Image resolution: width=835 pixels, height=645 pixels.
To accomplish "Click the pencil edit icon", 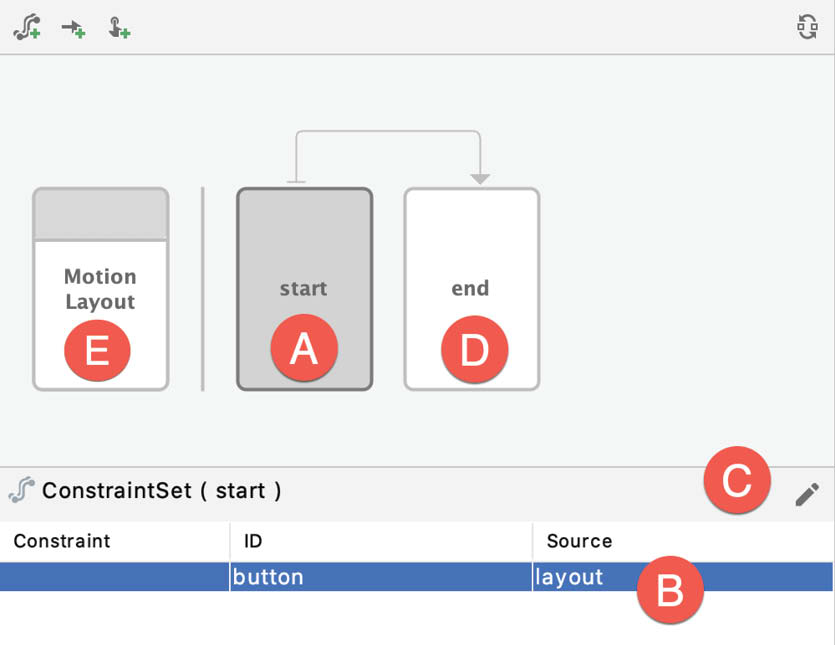I will [x=807, y=494].
